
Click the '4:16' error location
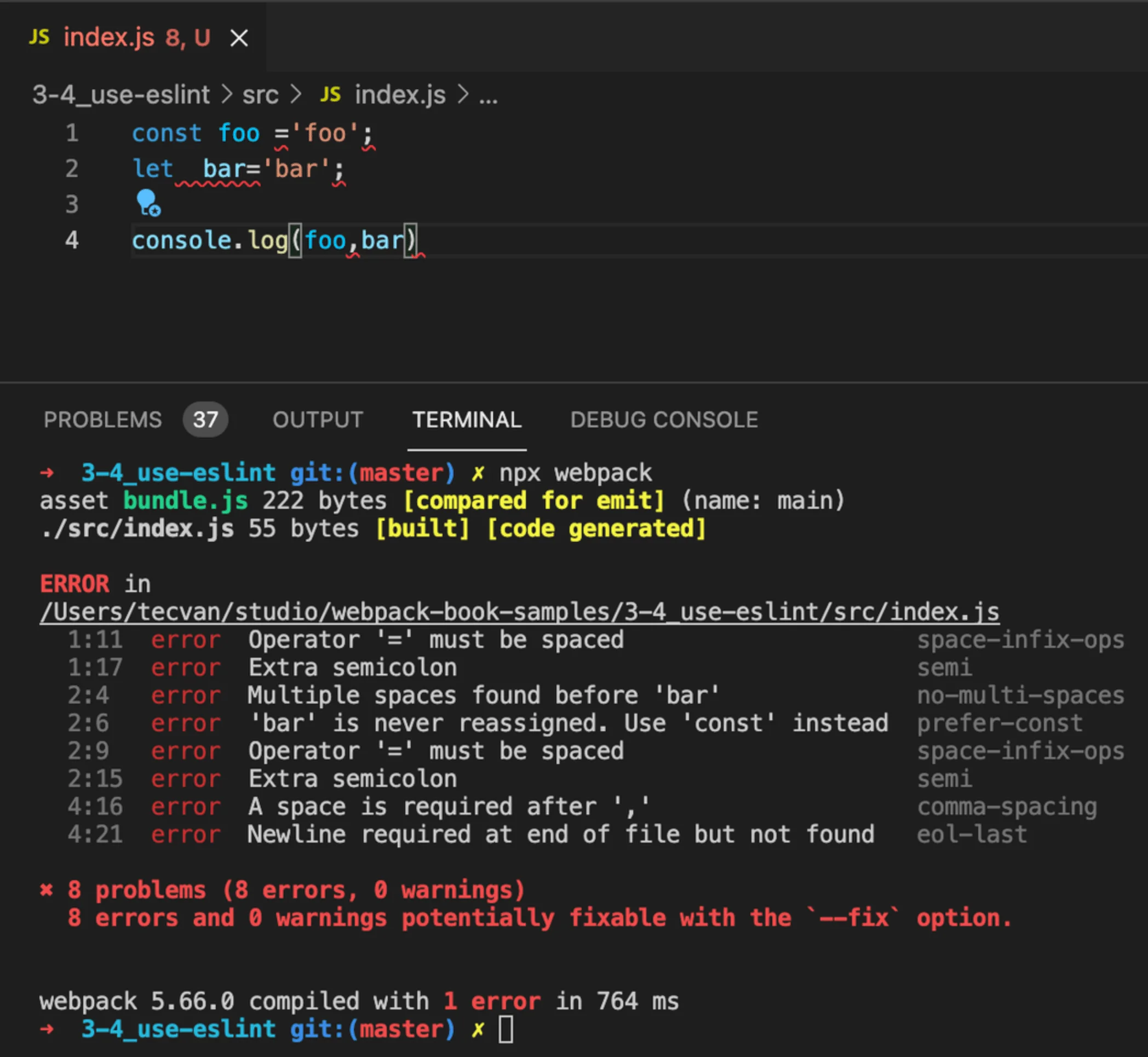95,807
